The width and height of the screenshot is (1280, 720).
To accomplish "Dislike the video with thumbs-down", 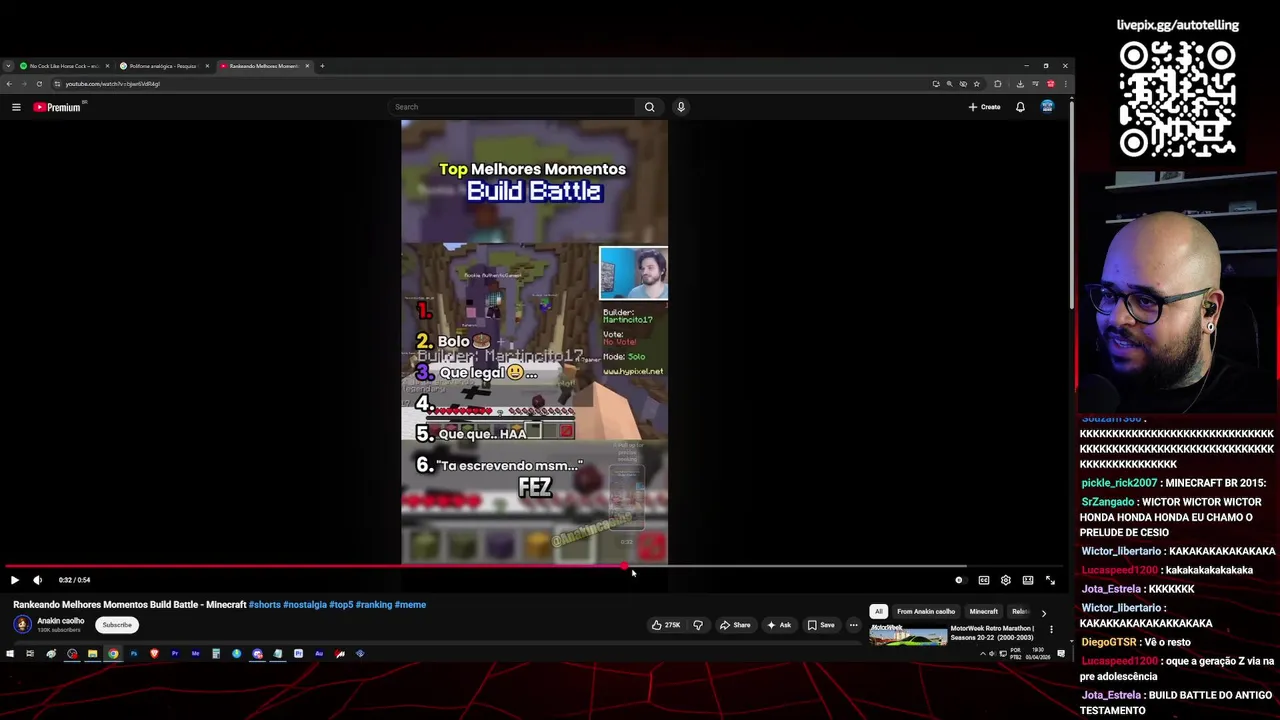I will tap(698, 625).
